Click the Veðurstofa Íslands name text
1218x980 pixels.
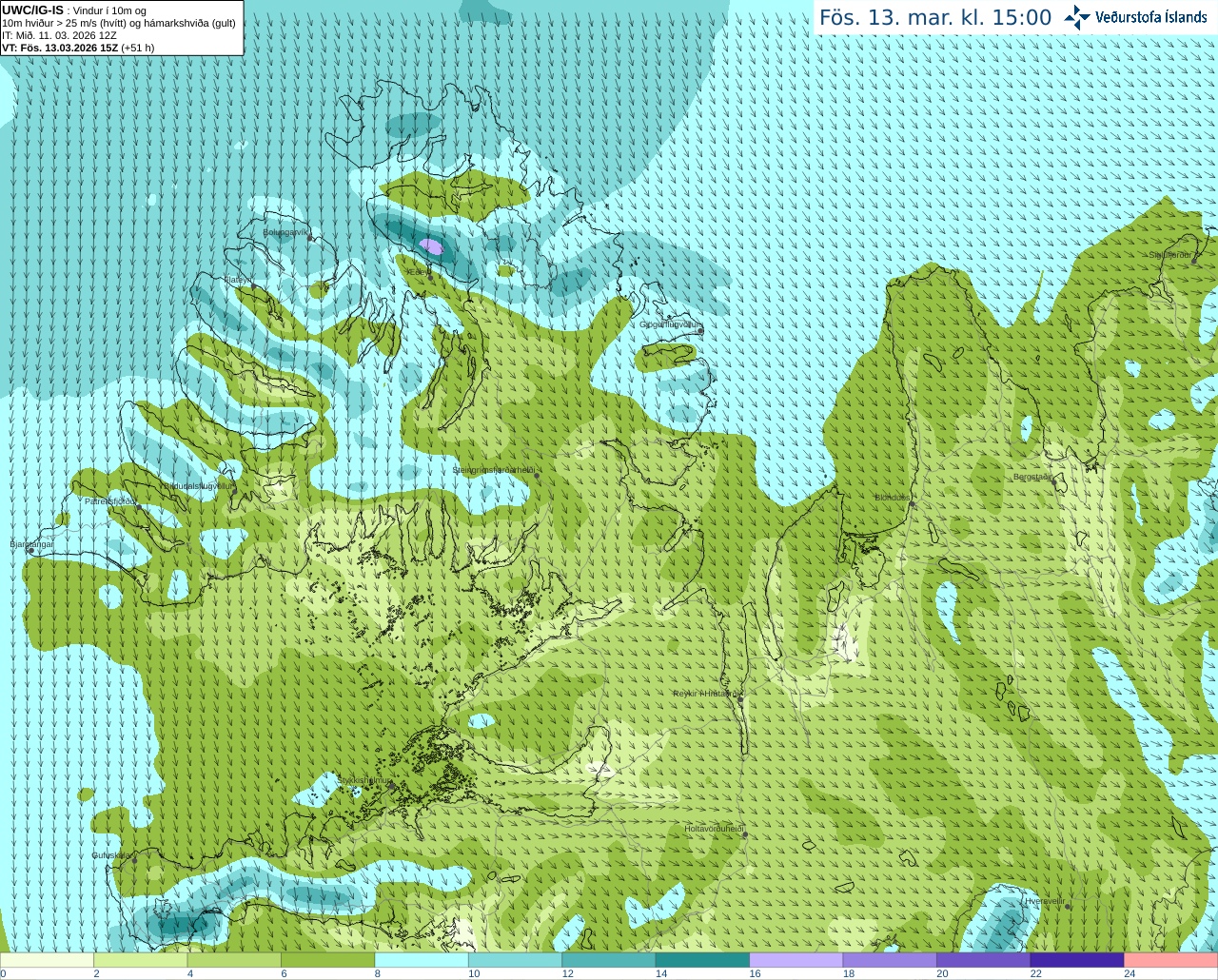pos(1150,17)
